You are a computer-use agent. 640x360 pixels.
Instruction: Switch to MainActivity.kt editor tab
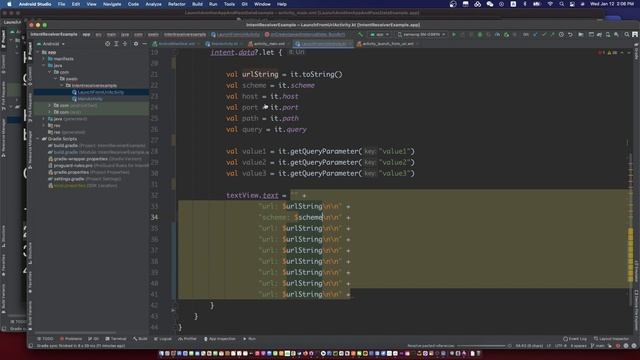point(224,44)
